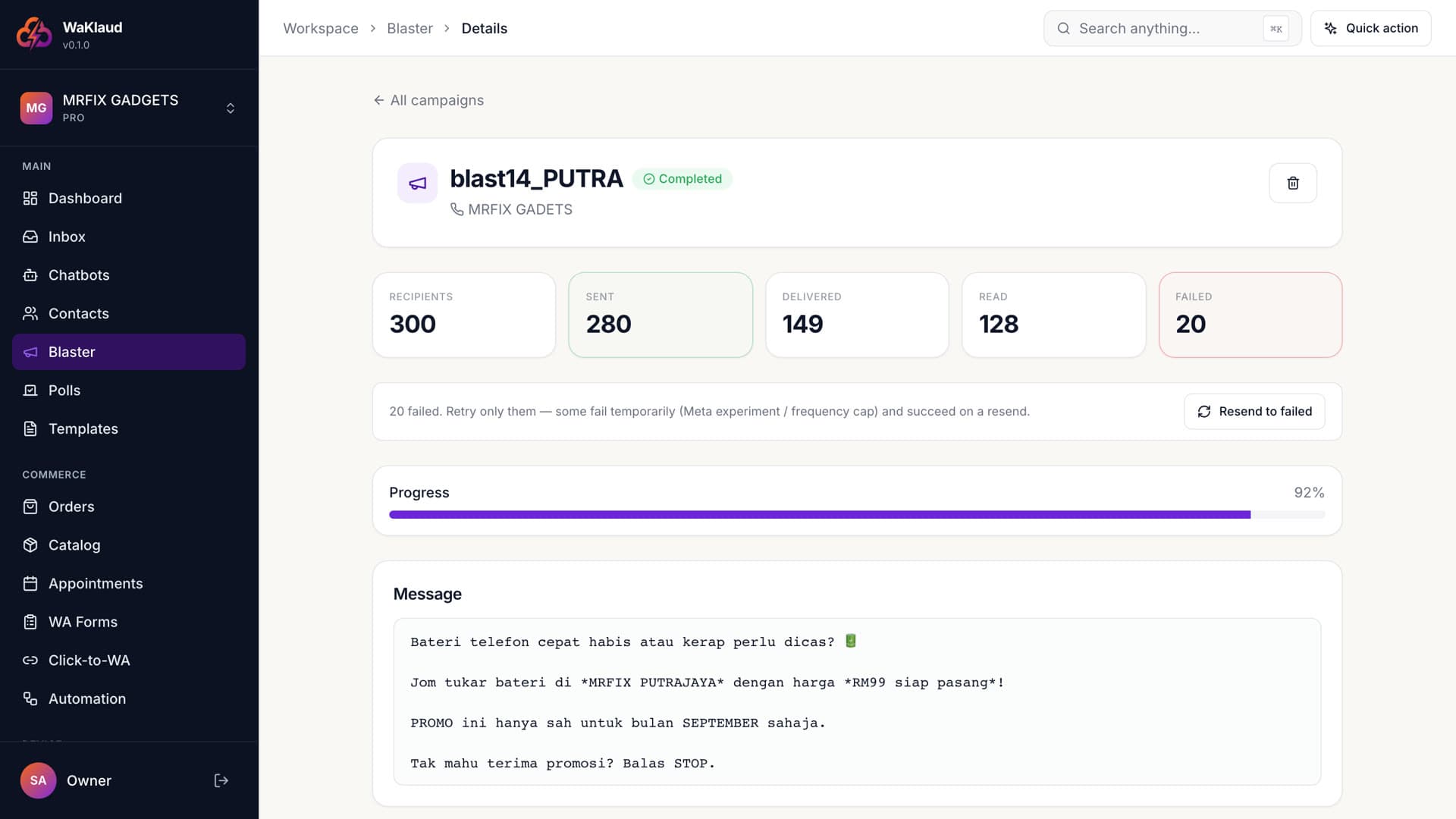Screen dimensions: 1456x819
Task: Click the MRFIX GADETS phone label
Action: [x=511, y=209]
